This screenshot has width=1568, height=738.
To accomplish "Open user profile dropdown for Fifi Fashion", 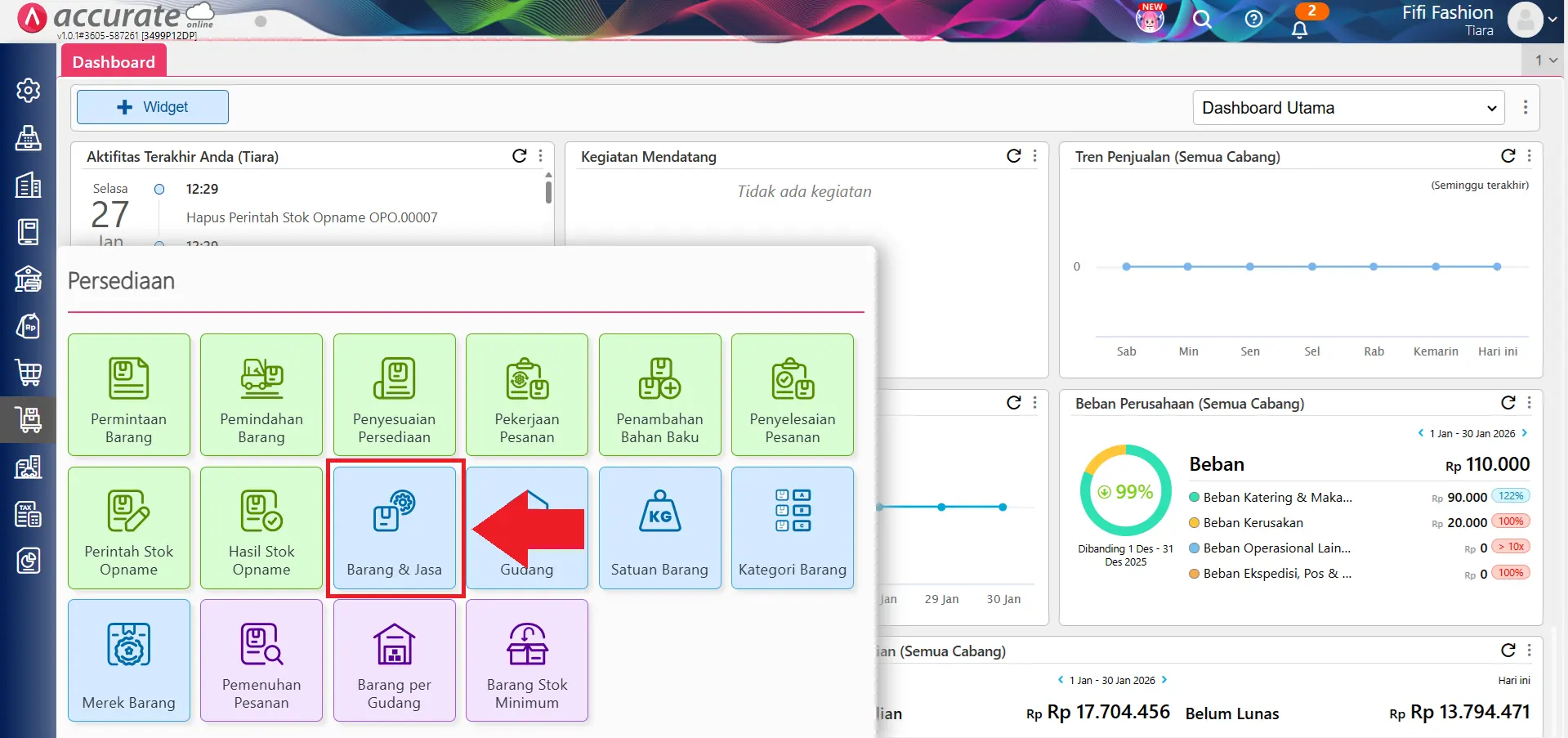I will click(1534, 20).
